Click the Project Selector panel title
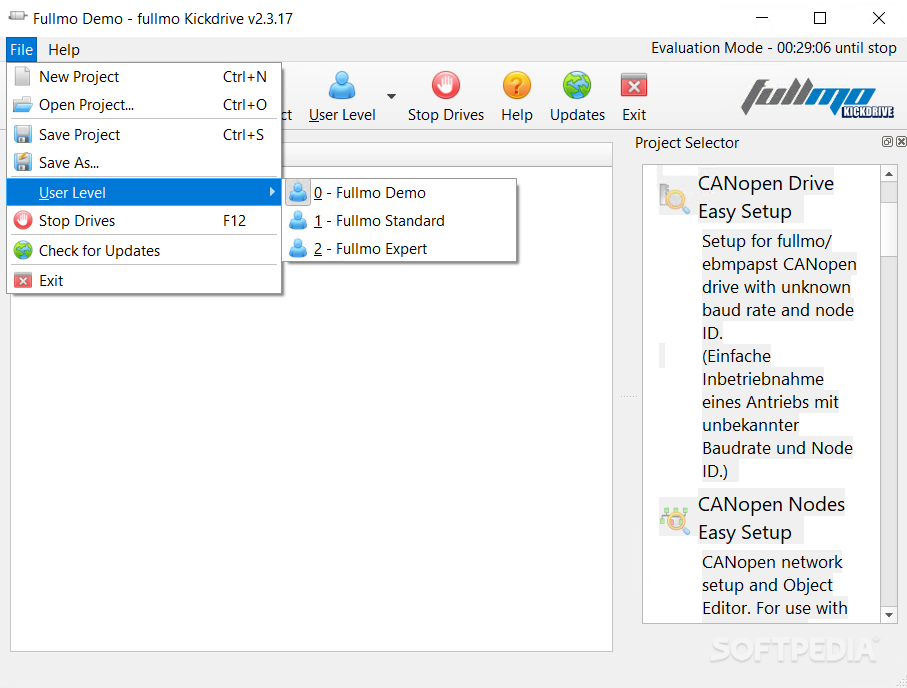This screenshot has width=907, height=688. coord(687,142)
